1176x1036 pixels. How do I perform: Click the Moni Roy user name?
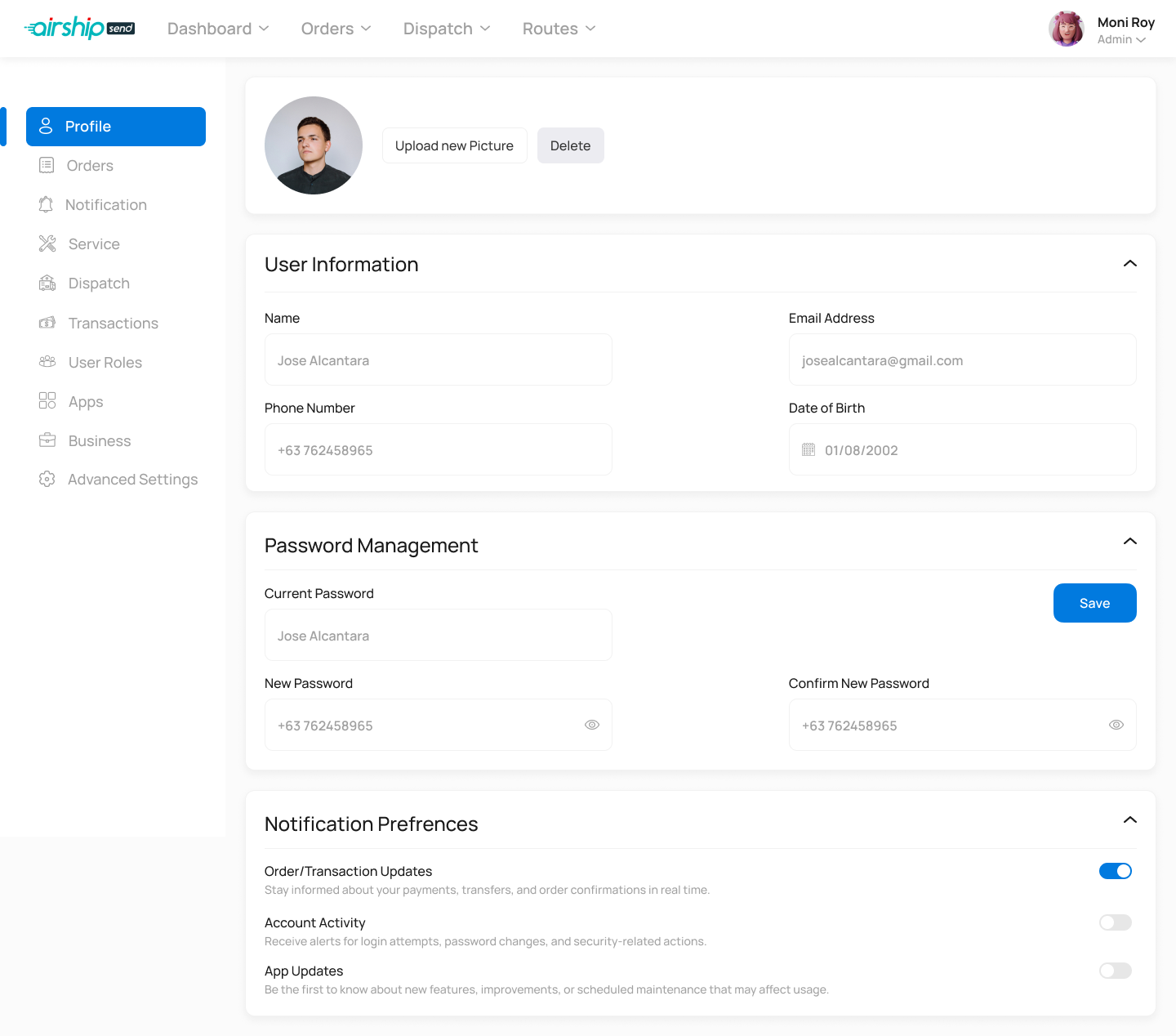click(1126, 22)
